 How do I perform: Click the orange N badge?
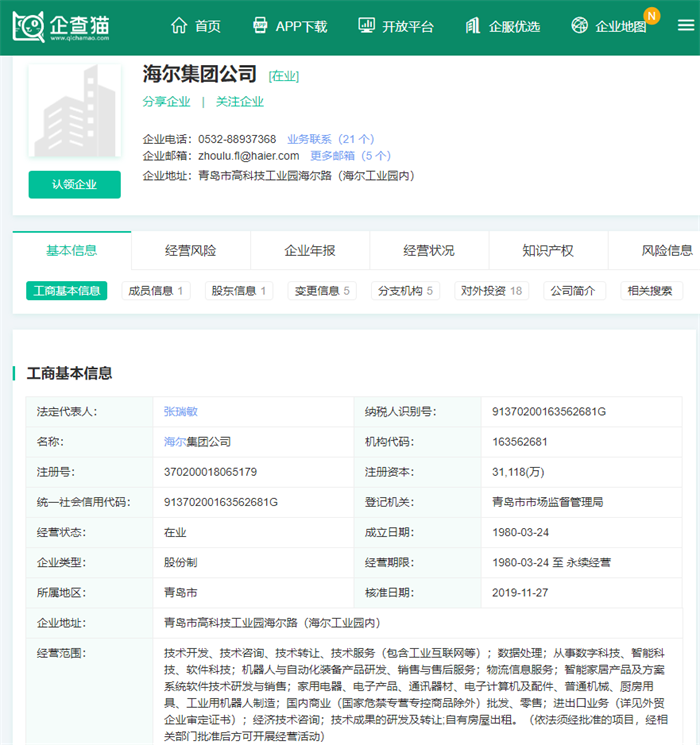click(652, 16)
